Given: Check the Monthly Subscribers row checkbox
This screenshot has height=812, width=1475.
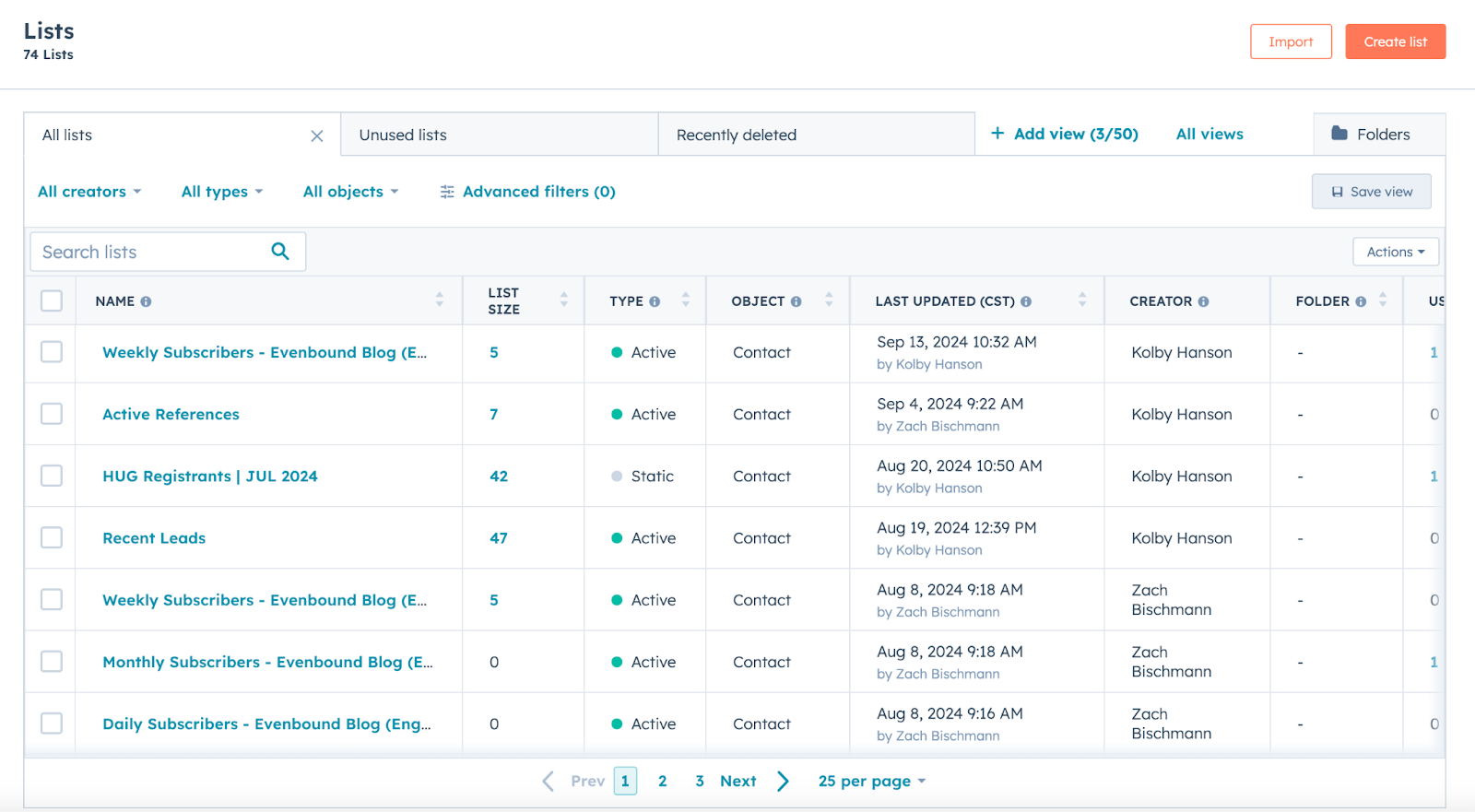Looking at the screenshot, I should tap(52, 662).
